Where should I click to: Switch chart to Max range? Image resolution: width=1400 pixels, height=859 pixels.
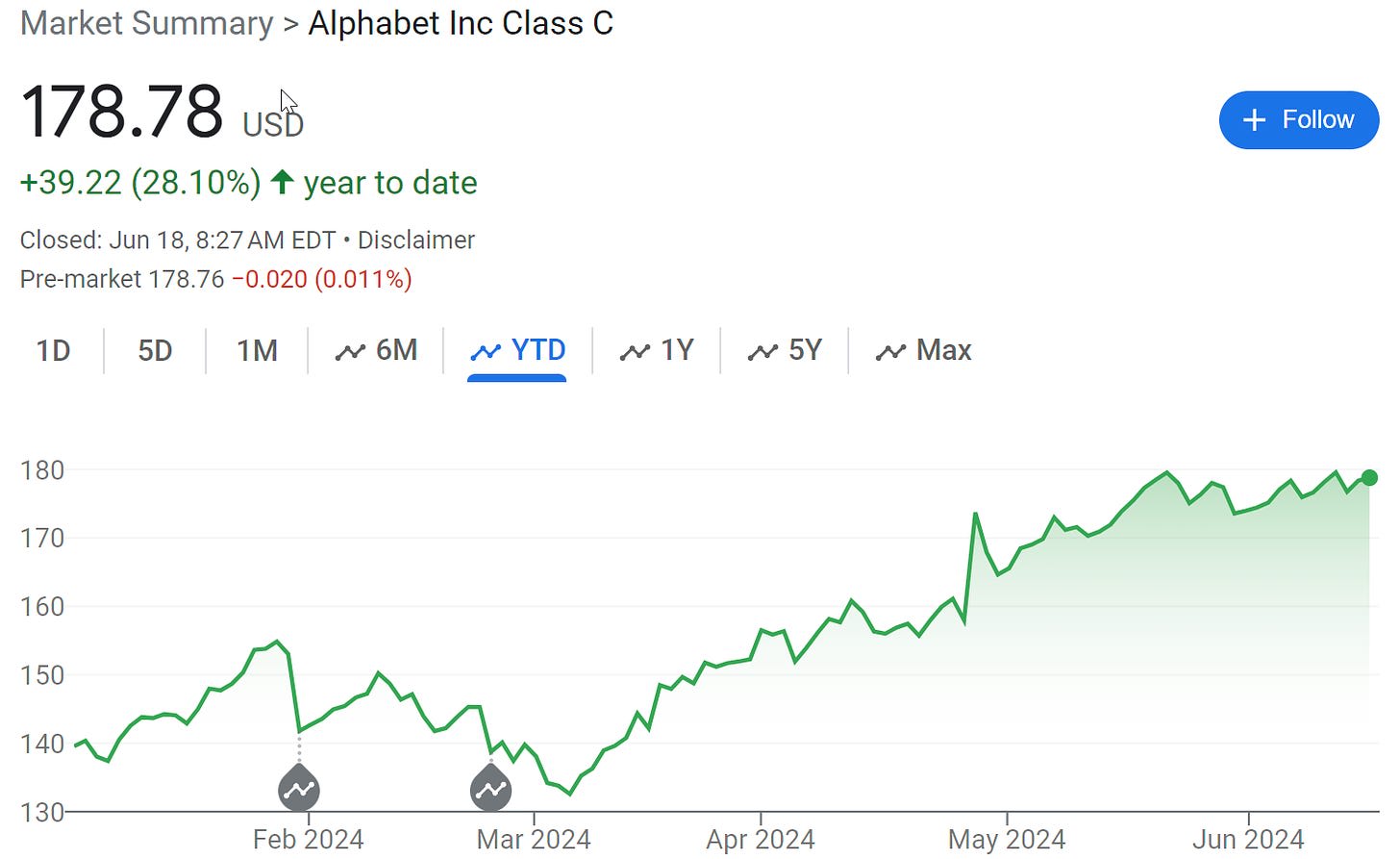[x=923, y=350]
